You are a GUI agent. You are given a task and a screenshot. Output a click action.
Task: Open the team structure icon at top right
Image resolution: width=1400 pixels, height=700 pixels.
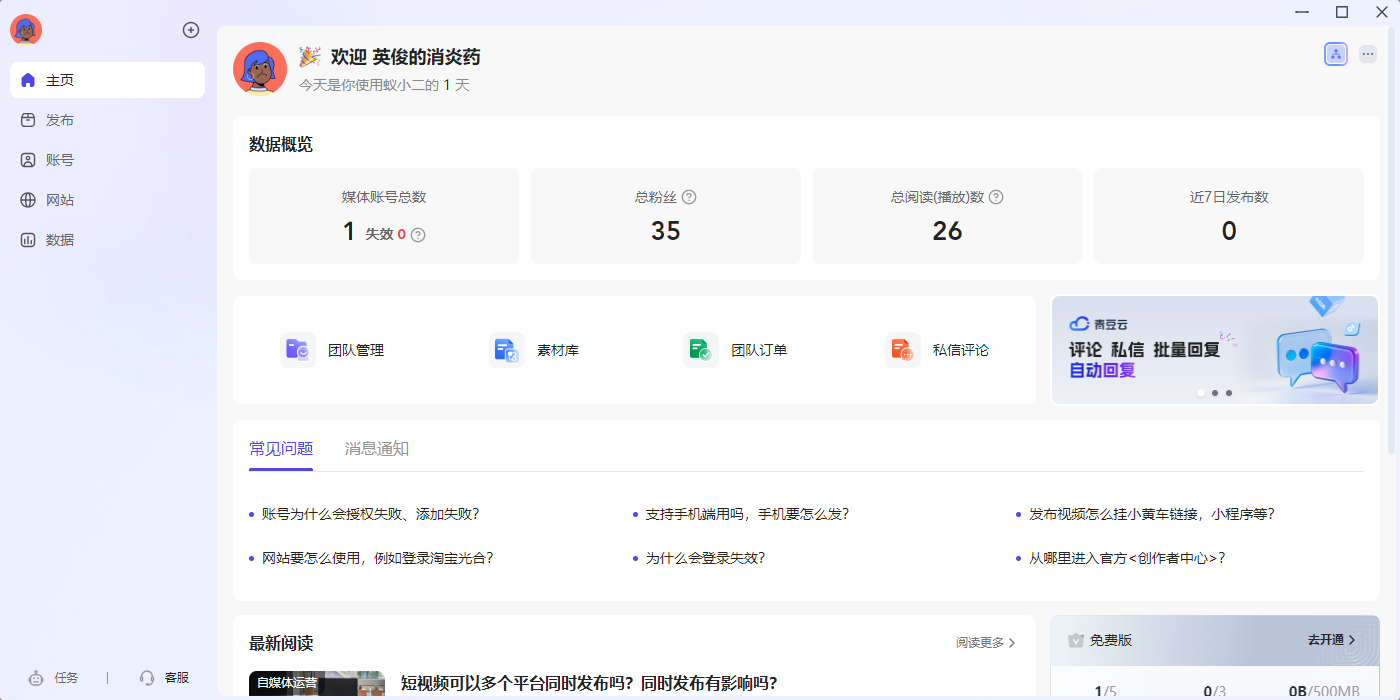1336,54
